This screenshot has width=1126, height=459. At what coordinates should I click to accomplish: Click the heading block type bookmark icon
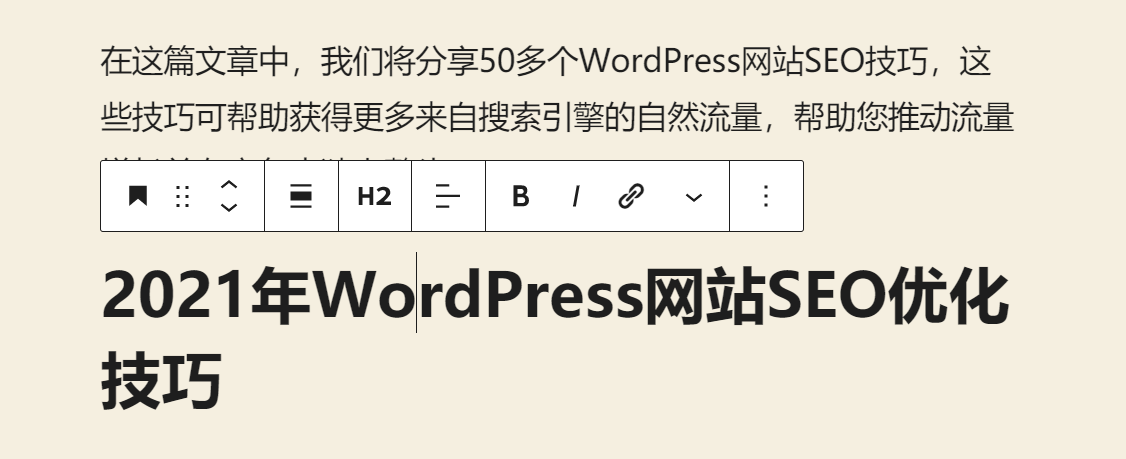(137, 196)
